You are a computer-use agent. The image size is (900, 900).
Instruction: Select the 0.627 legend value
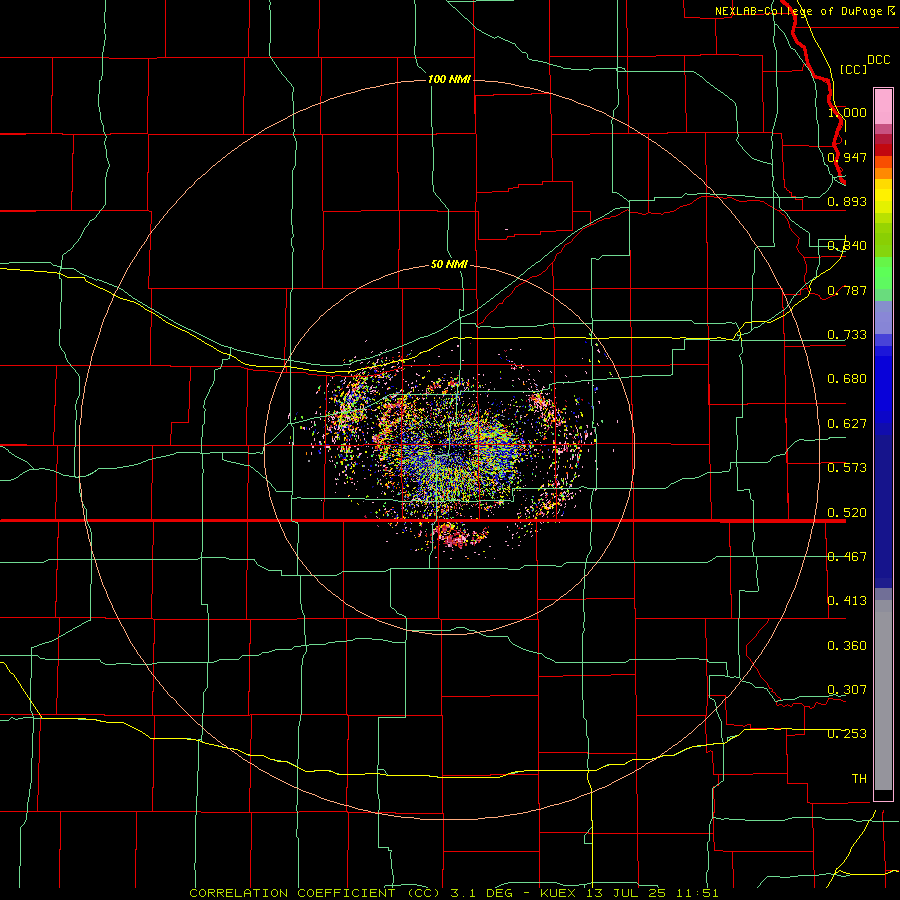(847, 424)
